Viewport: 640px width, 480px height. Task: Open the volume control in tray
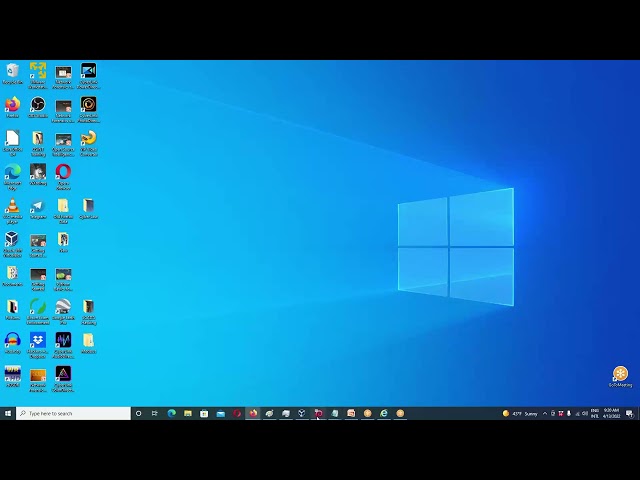pos(585,413)
